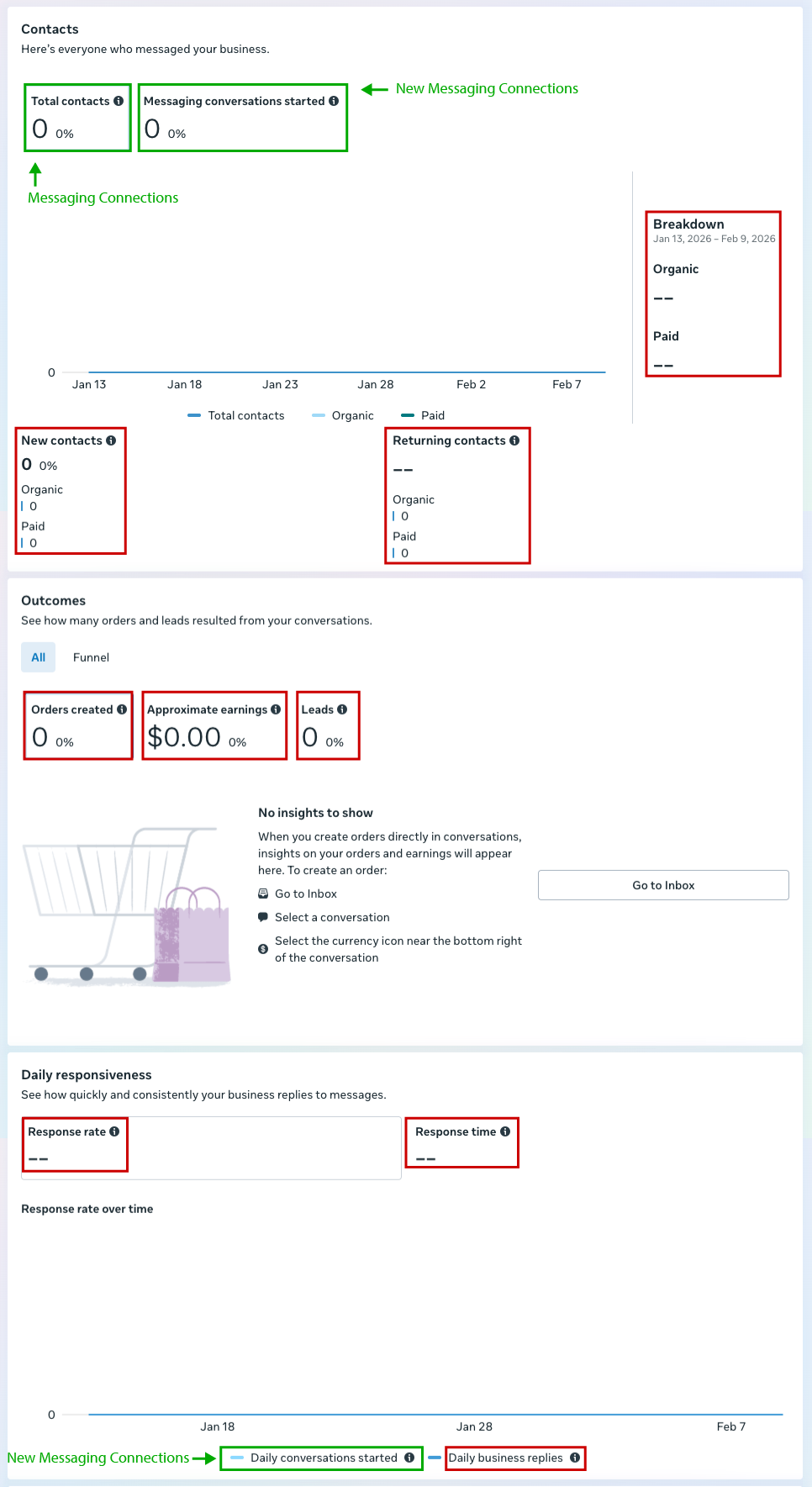This screenshot has height=1487, width=812.
Task: Click the Response rate info icon
Action: 114,1131
